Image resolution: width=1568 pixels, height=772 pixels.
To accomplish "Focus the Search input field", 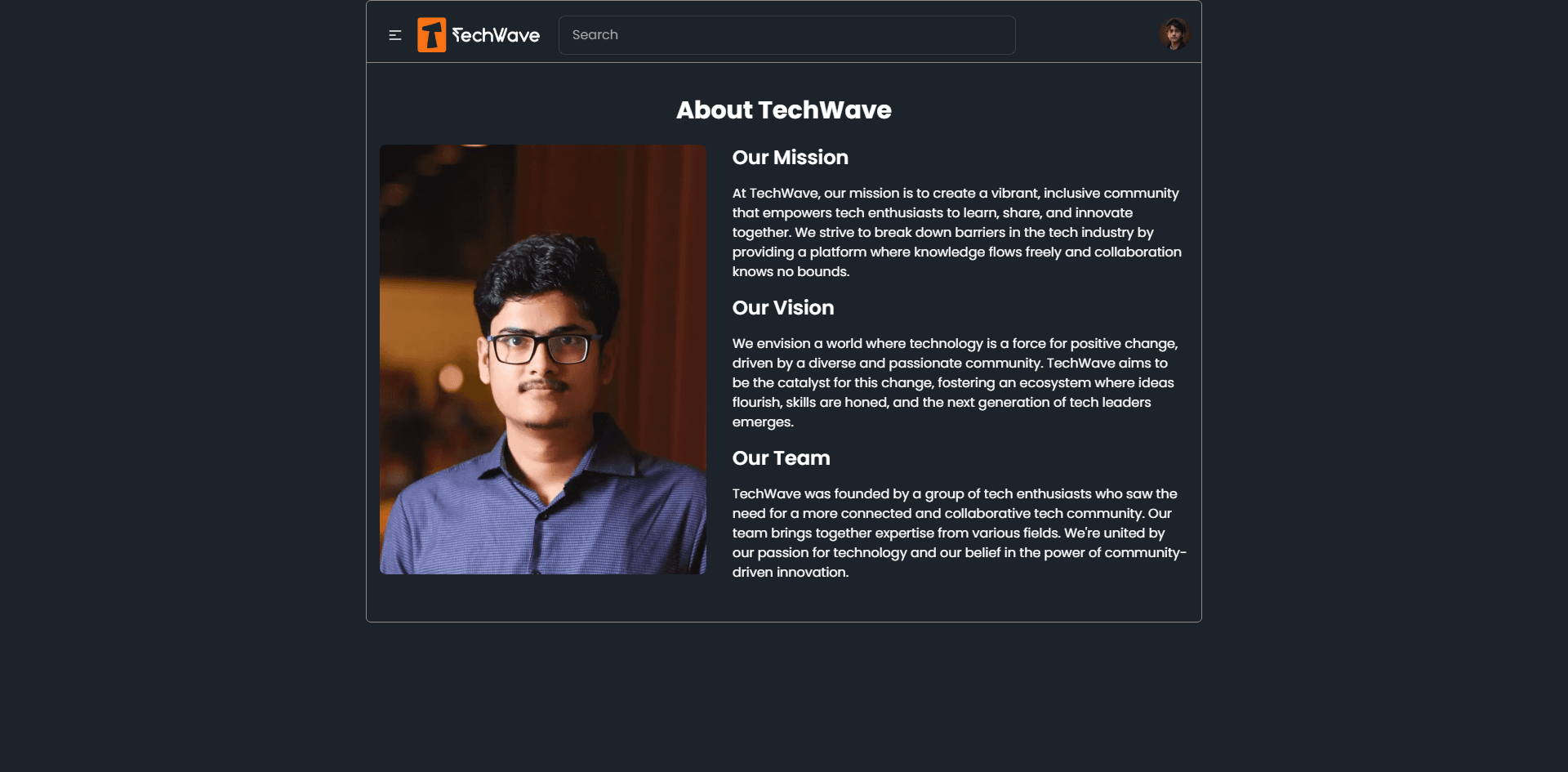I will (x=786, y=35).
